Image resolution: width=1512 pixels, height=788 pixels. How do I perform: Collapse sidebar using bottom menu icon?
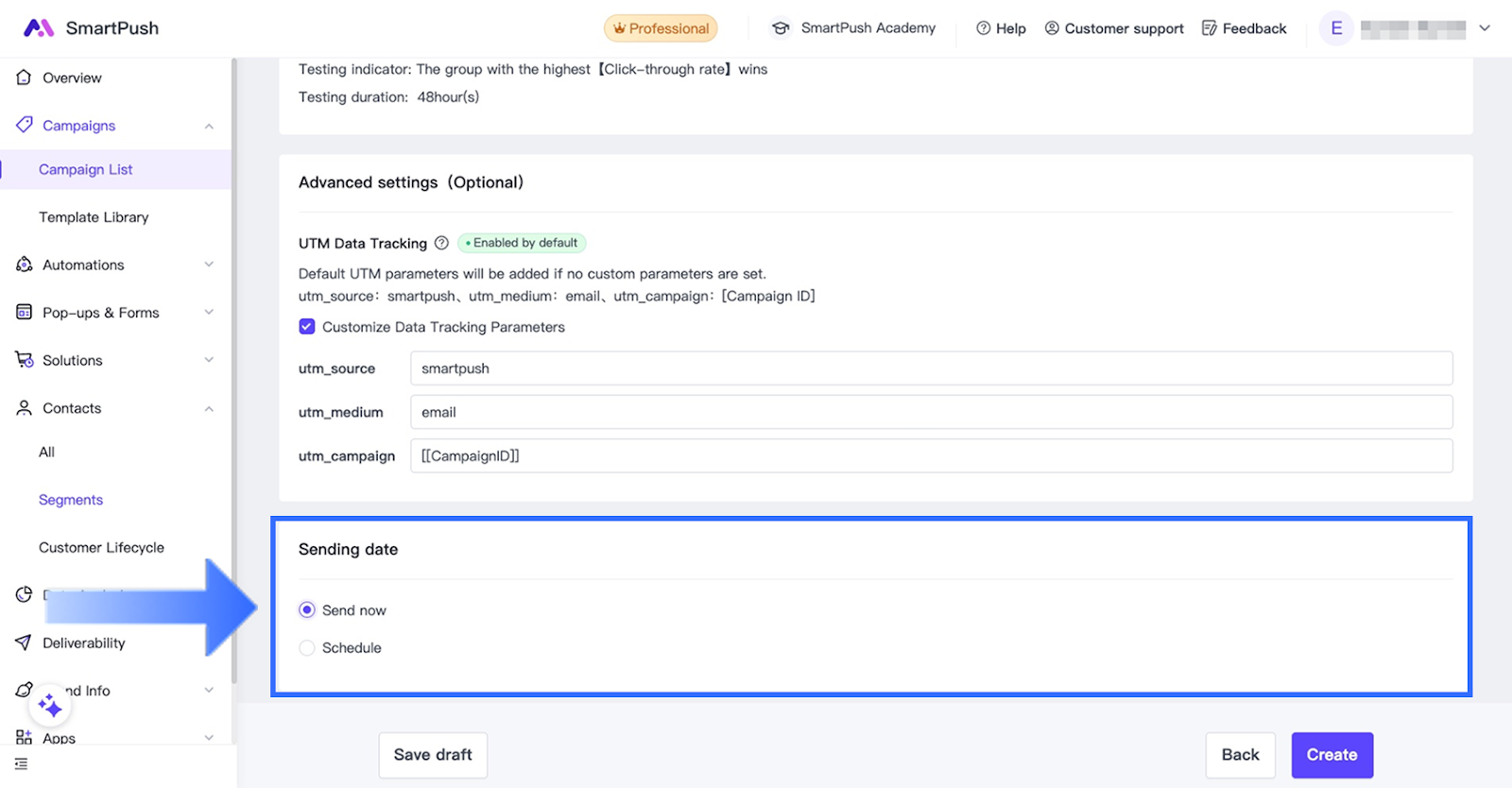pyautogui.click(x=22, y=763)
